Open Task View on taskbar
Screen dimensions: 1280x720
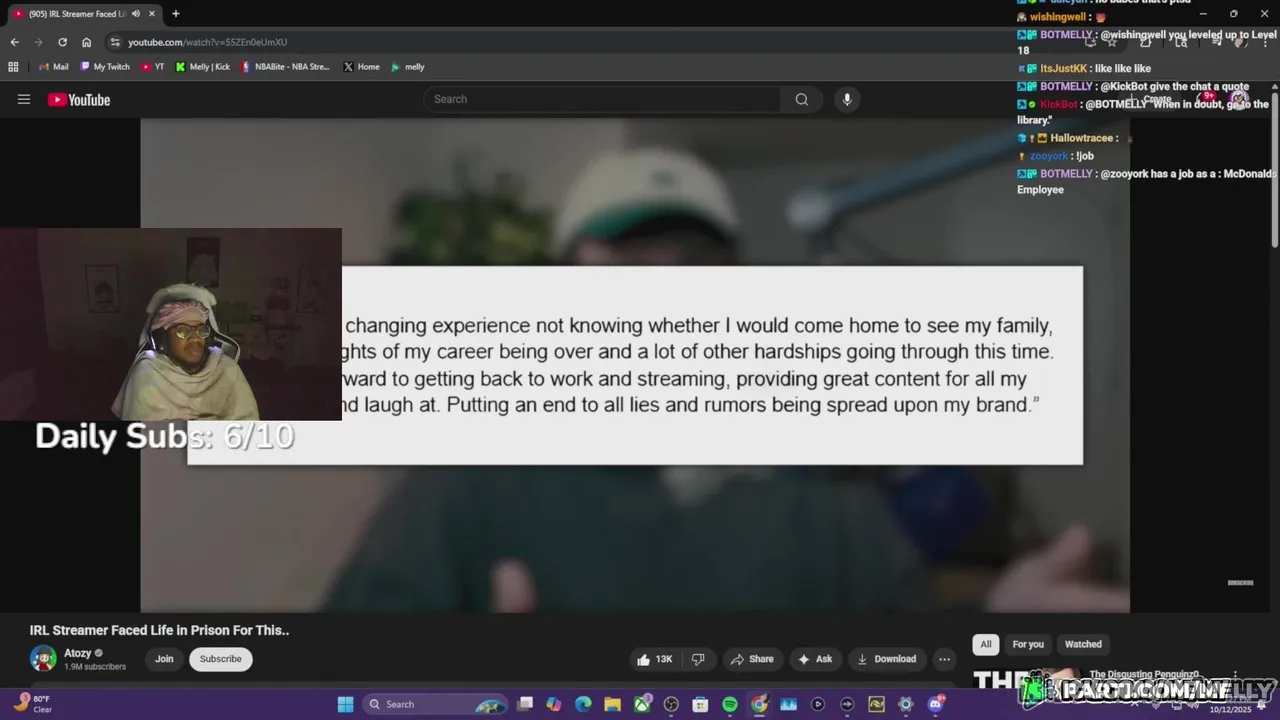[525, 704]
